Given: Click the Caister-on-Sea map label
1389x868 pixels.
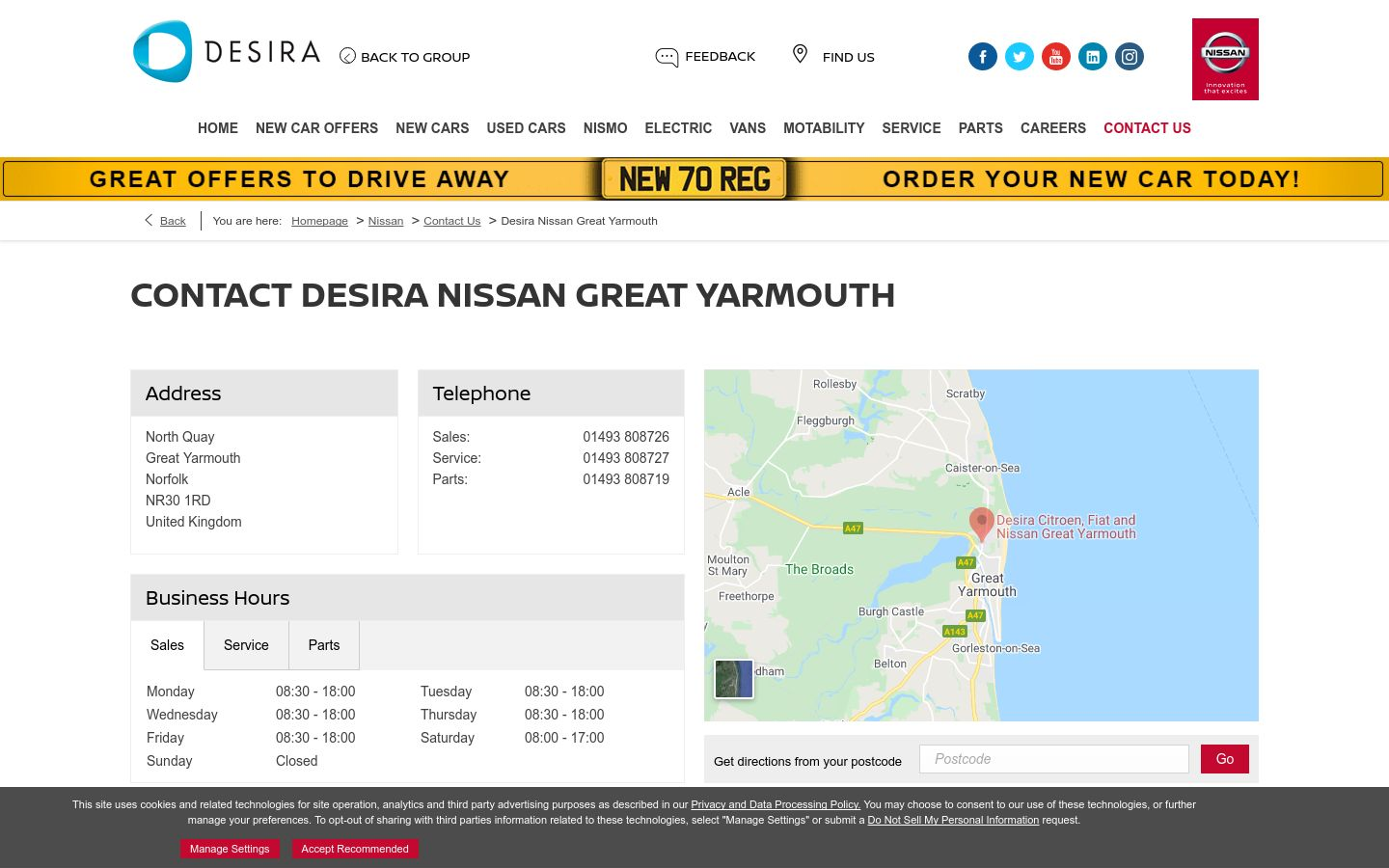Looking at the screenshot, I should [x=982, y=468].
